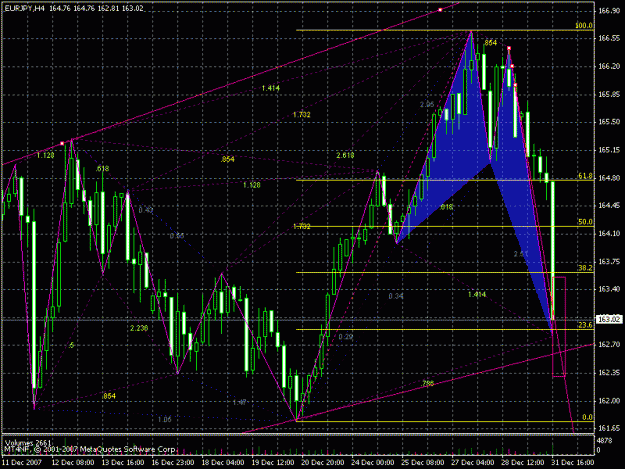This screenshot has width=625, height=469.
Task: Select the 164.80 price axis label
Action: point(609,178)
